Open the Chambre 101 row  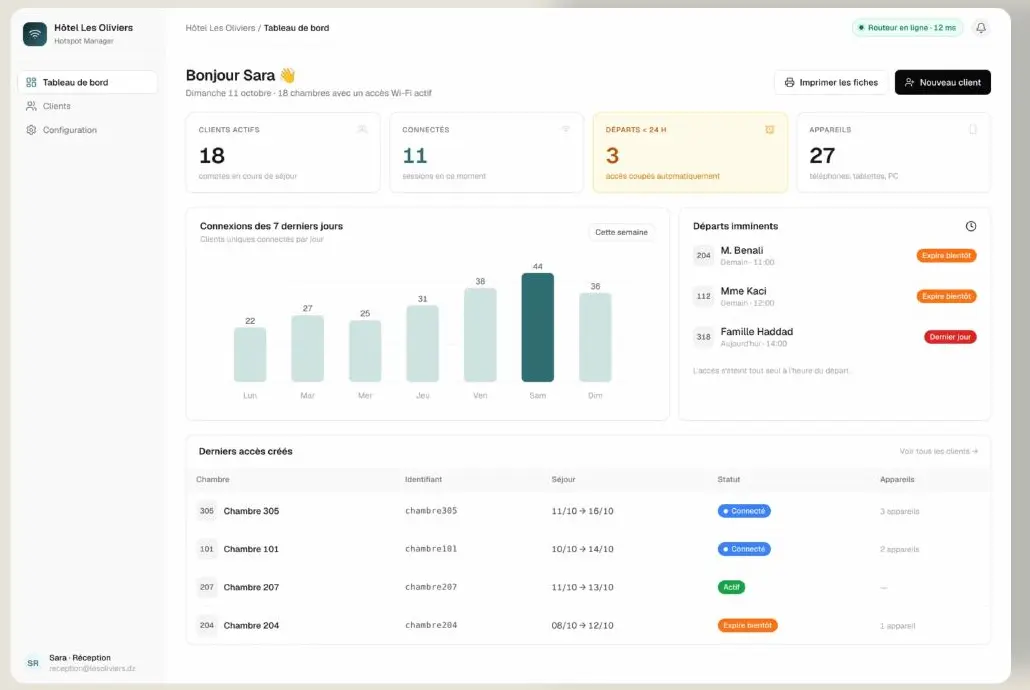click(x=588, y=549)
